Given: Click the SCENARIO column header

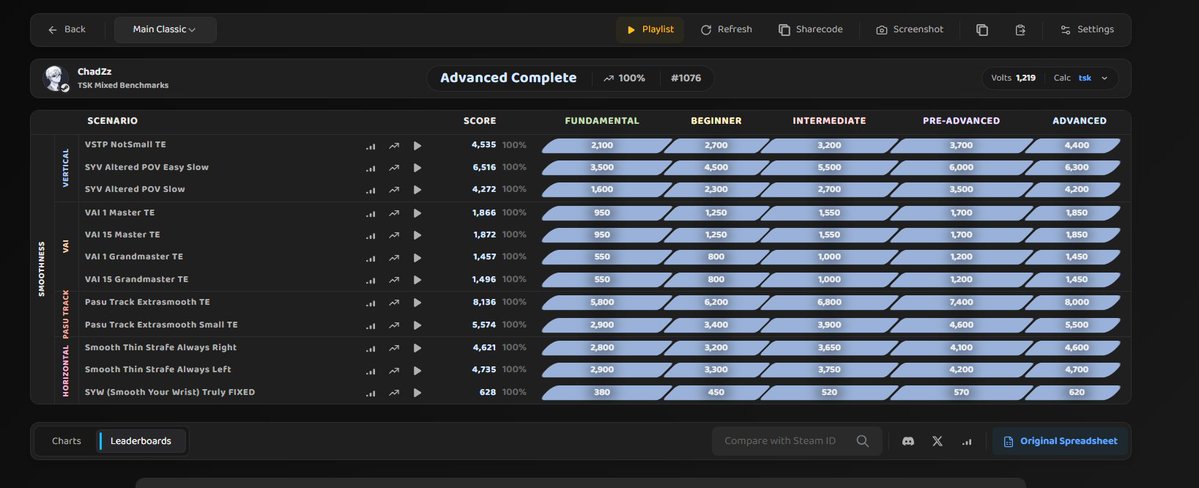Looking at the screenshot, I should 112,121.
